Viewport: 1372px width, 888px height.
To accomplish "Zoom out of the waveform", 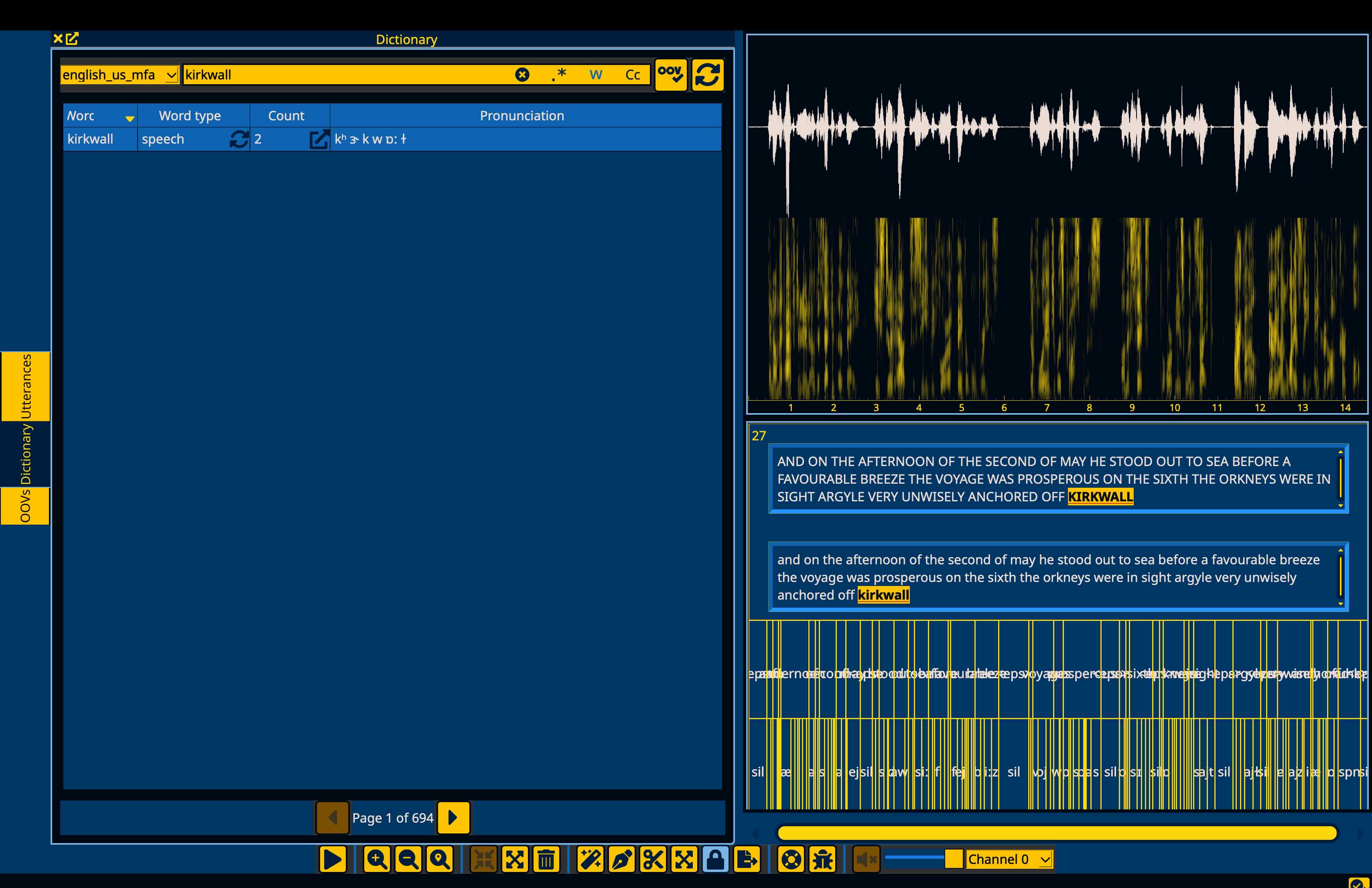I will tap(408, 859).
